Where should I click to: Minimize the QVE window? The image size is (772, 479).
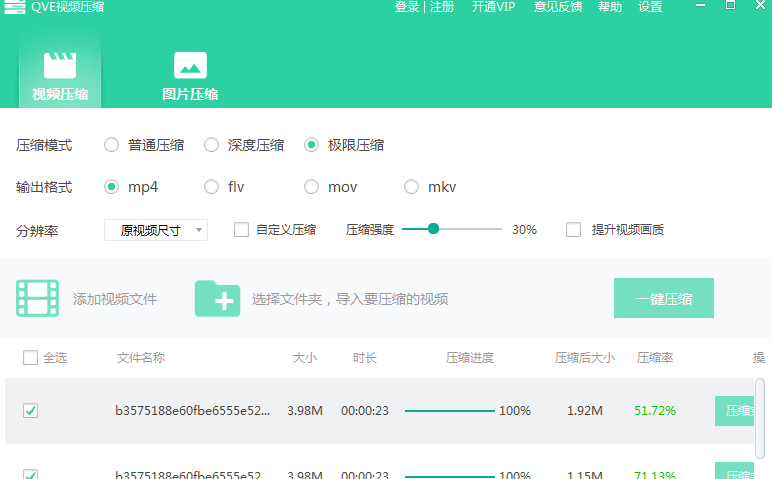click(x=701, y=5)
